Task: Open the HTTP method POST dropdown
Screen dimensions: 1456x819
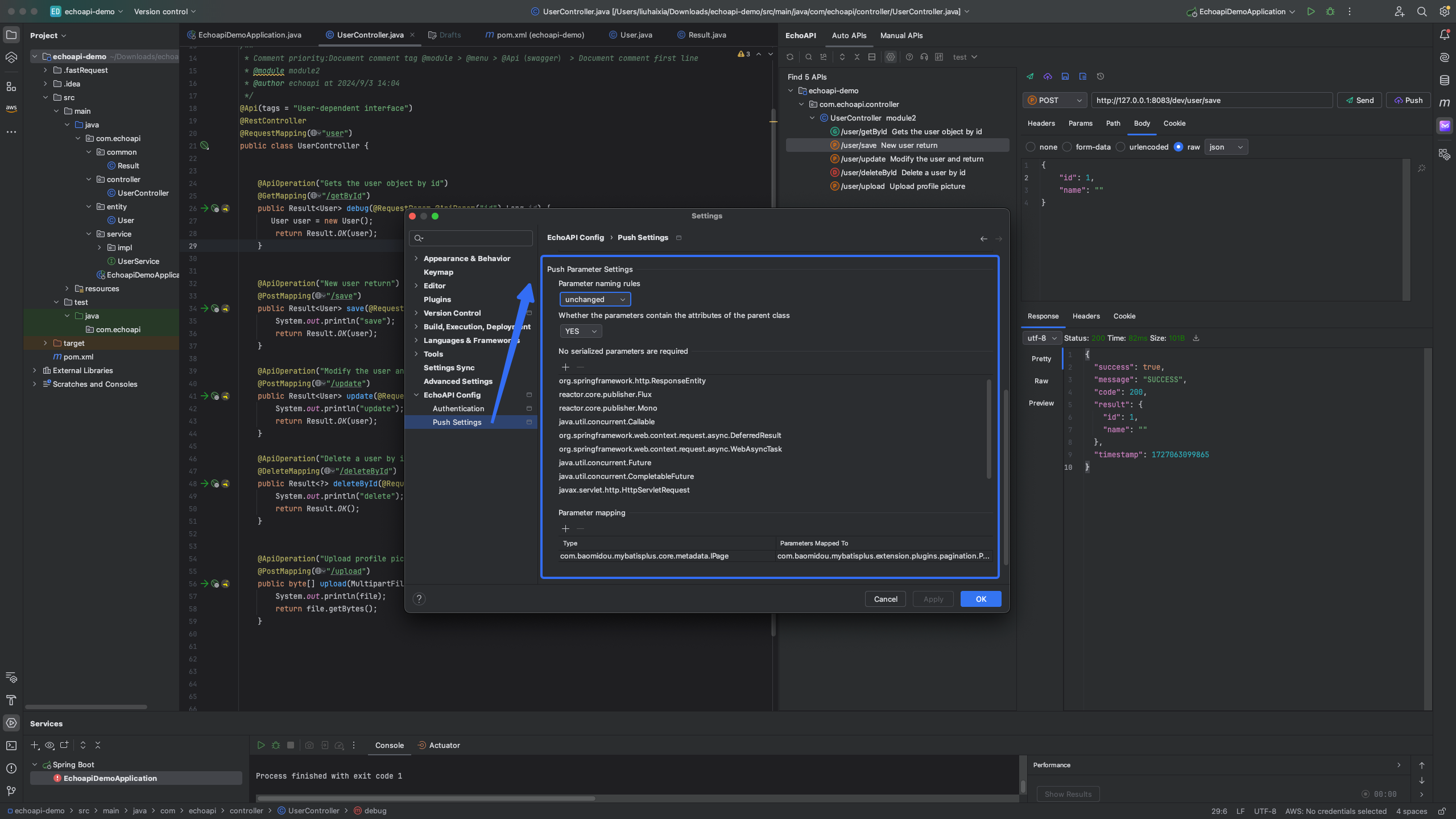Action: pos(1054,100)
